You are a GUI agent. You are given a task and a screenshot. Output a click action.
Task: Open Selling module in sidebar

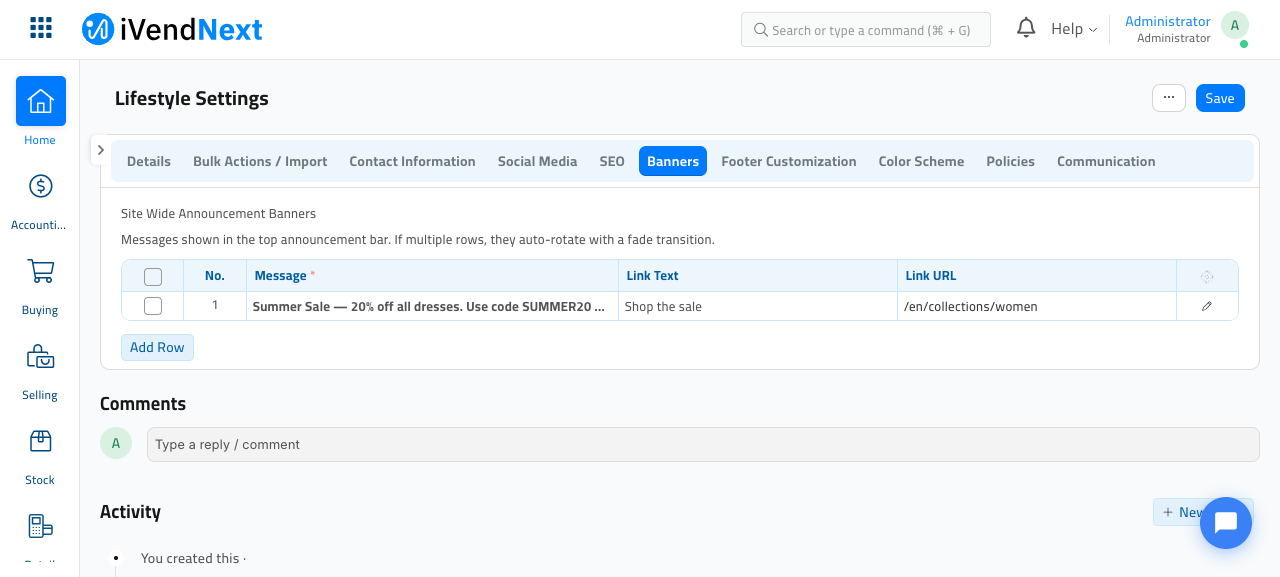(40, 370)
